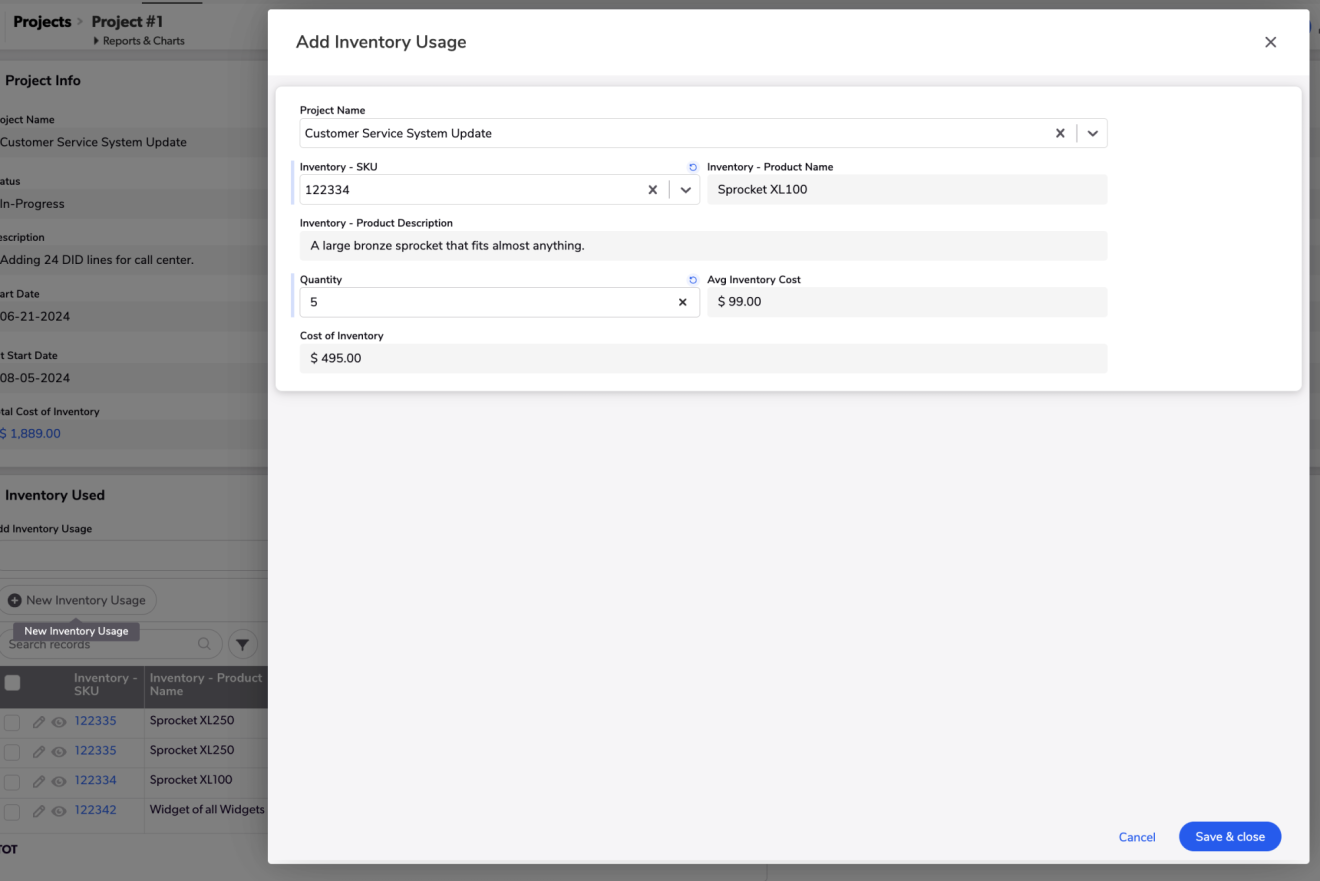Clear the Inventory SKU value 122334
Image resolution: width=1320 pixels, height=881 pixels.
[652, 190]
